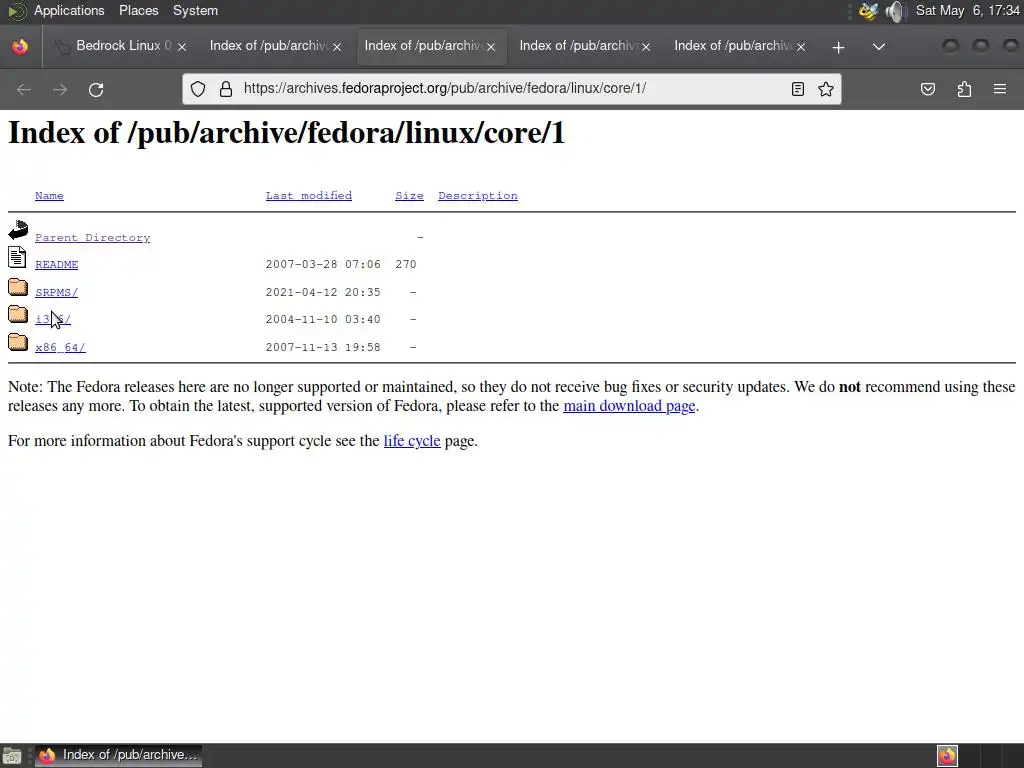The height and width of the screenshot is (768, 1024).
Task: Sort listing by Size column
Action: click(409, 196)
